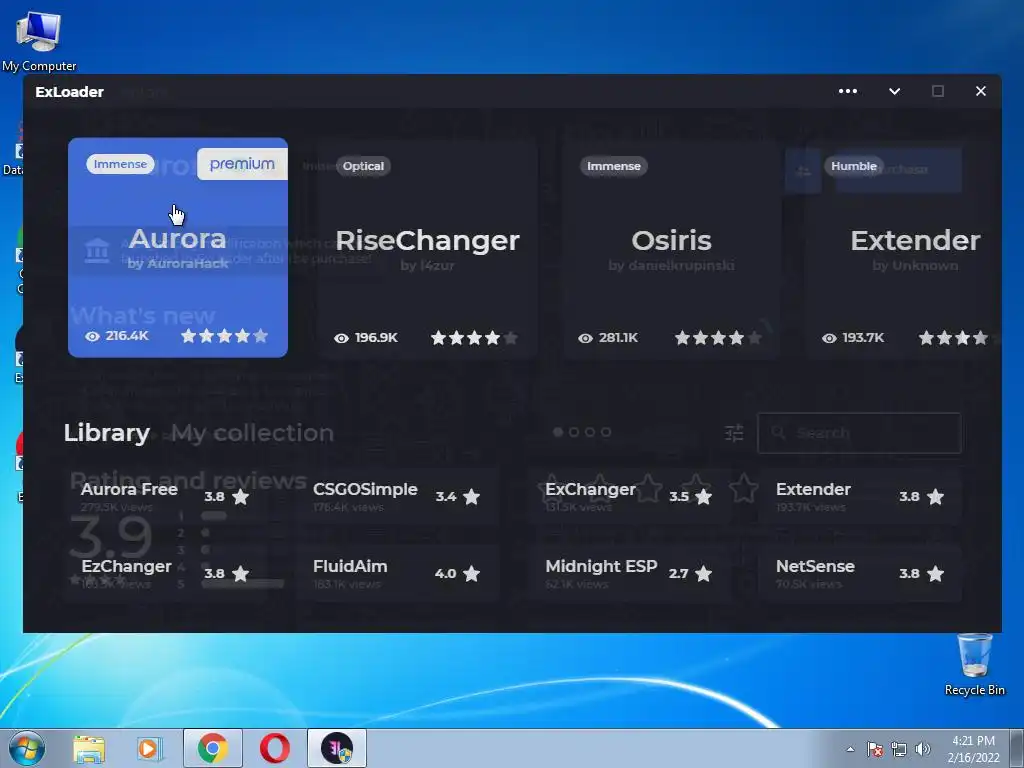Click the star beside library Extender's 3.8 rating
Viewport: 1024px width, 768px height.
(x=935, y=497)
